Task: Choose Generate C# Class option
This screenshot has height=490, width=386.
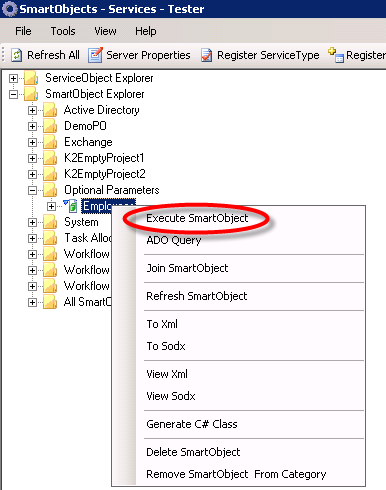Action: [192, 424]
